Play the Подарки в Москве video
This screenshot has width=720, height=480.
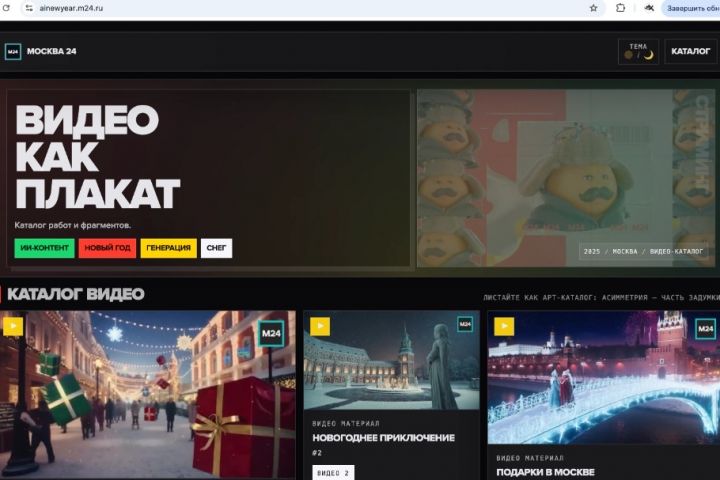tap(504, 327)
